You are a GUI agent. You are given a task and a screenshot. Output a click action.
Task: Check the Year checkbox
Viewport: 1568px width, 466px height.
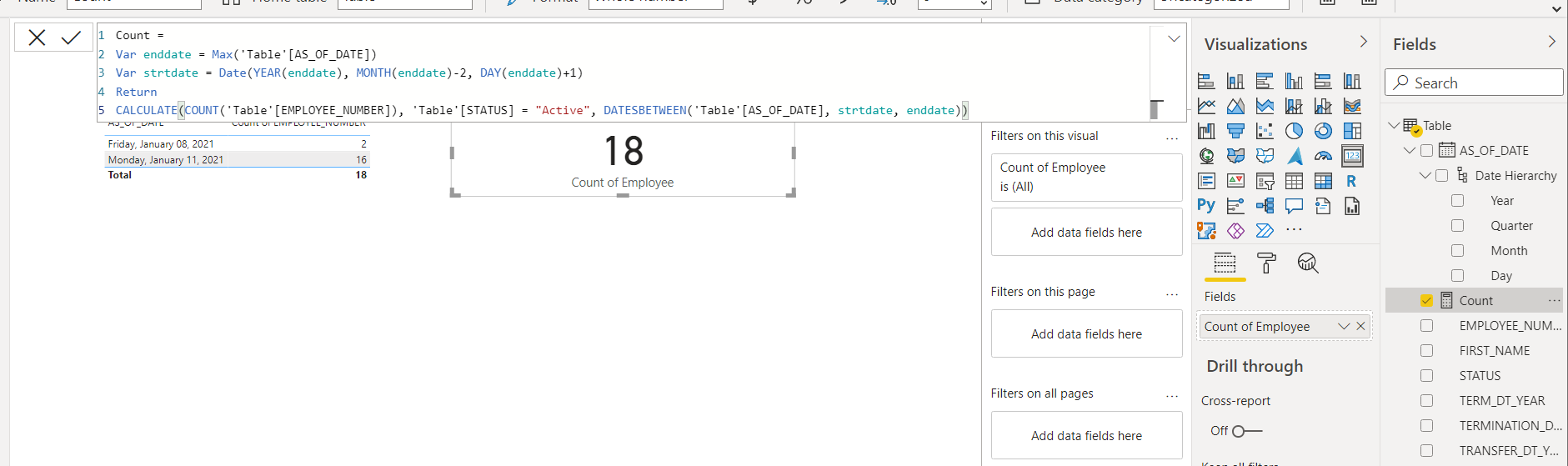(x=1457, y=201)
